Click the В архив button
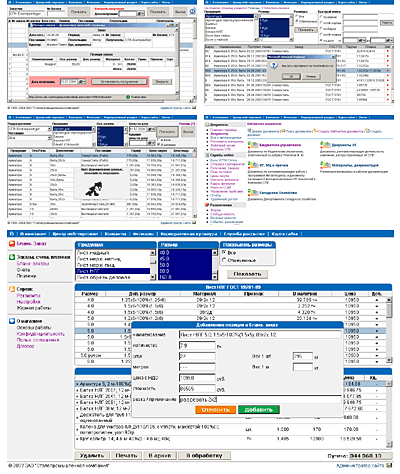This screenshot has height=474, width=400. click(160, 455)
